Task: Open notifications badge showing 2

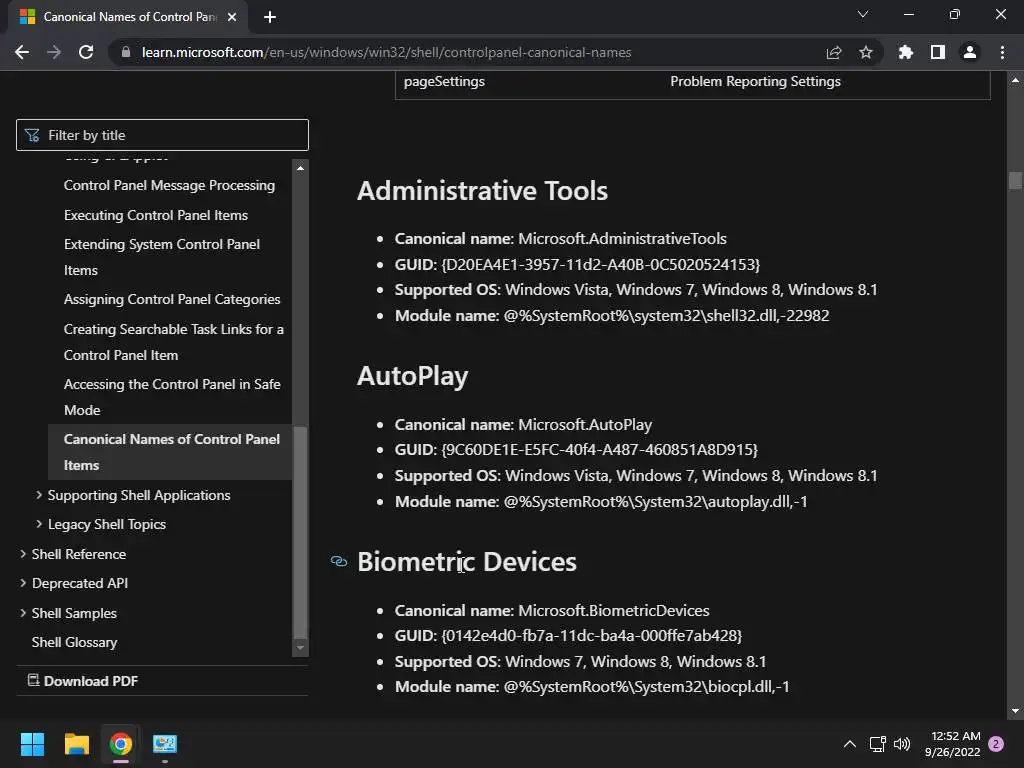Action: click(x=996, y=744)
